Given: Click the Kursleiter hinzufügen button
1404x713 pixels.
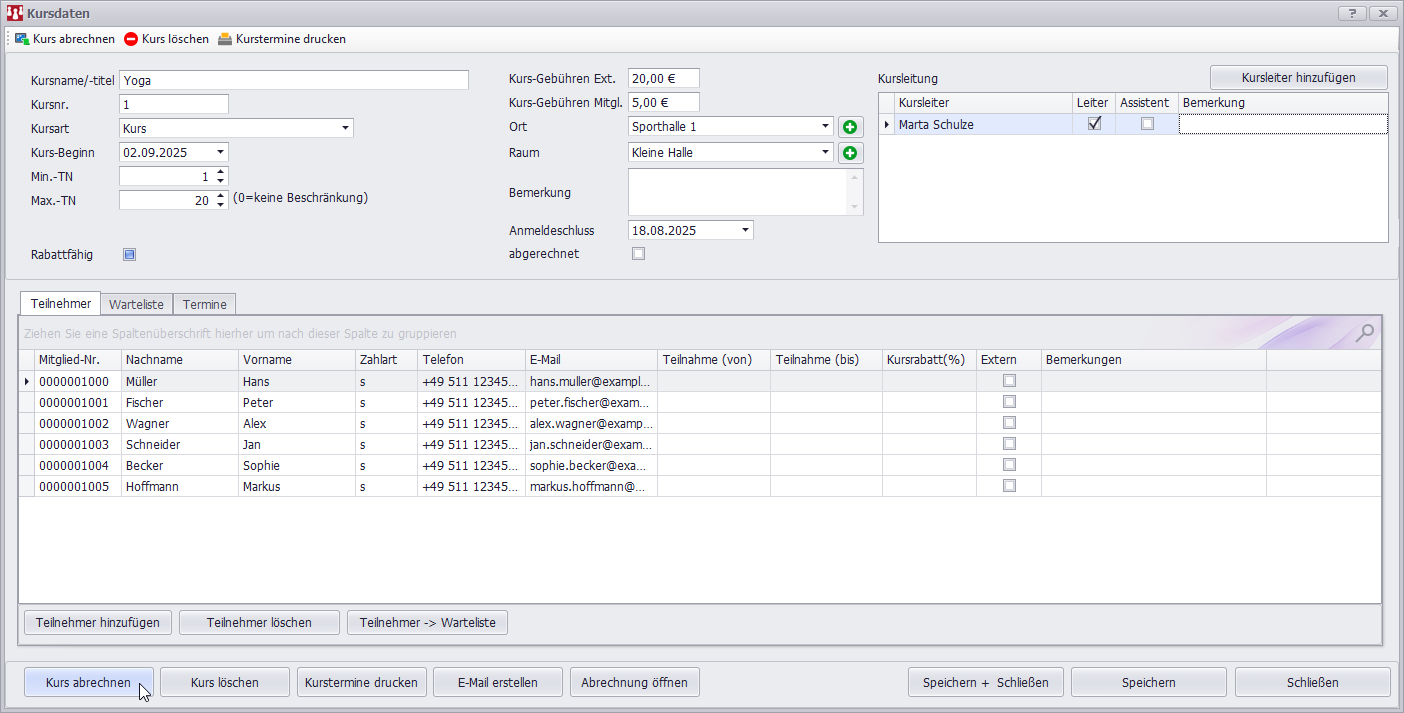Looking at the screenshot, I should click(1298, 77).
